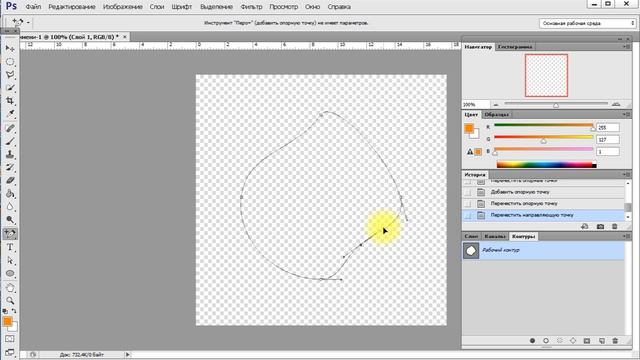Toggle history brush source for 'Добавить опорную точку'
Screen dimensions: 640x360
pyautogui.click(x=468, y=192)
